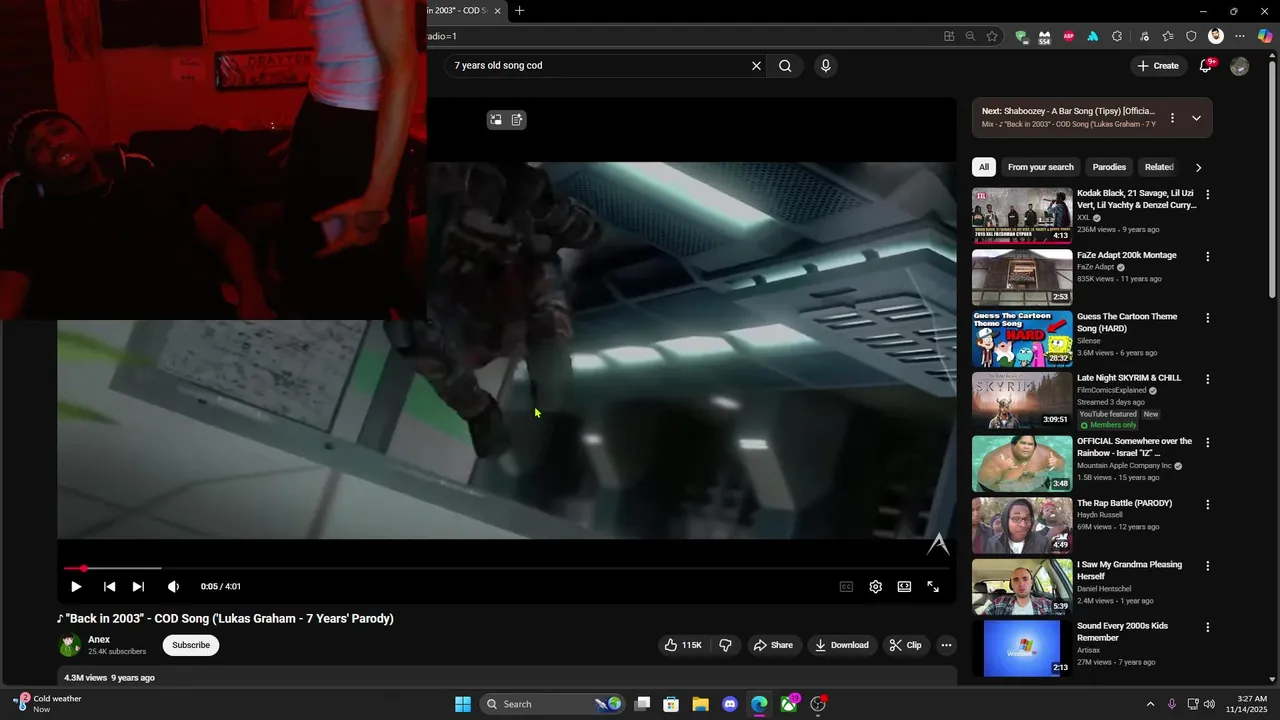Select the Related filter chip
1280x720 pixels.
[x=1159, y=167]
